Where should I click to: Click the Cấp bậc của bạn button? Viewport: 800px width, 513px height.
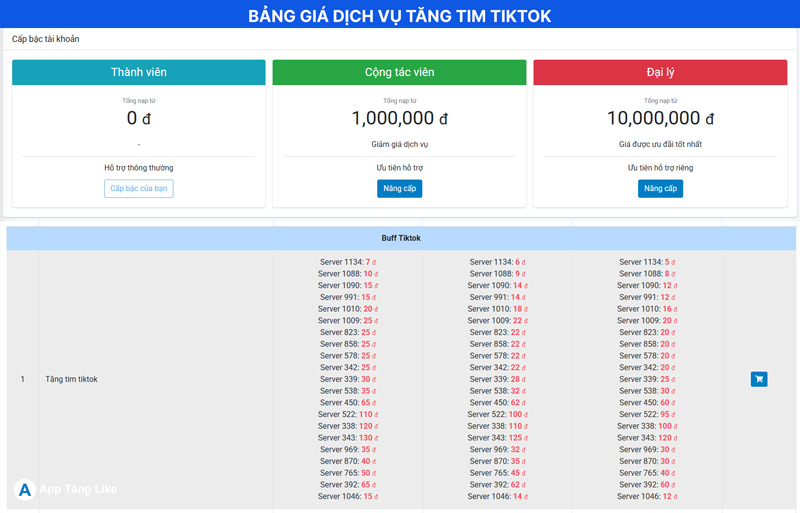click(x=139, y=188)
